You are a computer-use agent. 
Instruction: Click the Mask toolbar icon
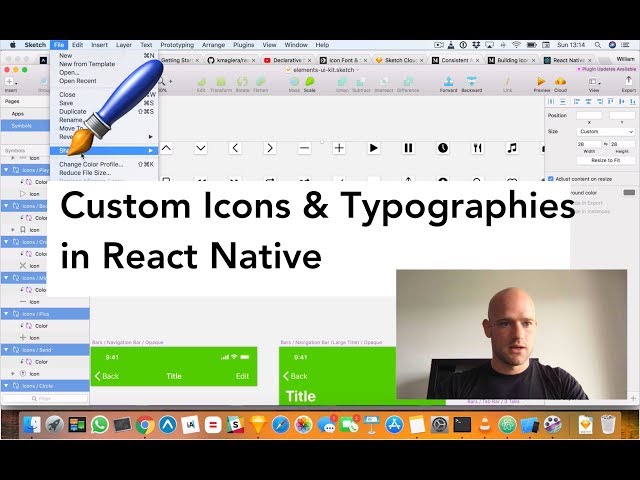pos(294,82)
